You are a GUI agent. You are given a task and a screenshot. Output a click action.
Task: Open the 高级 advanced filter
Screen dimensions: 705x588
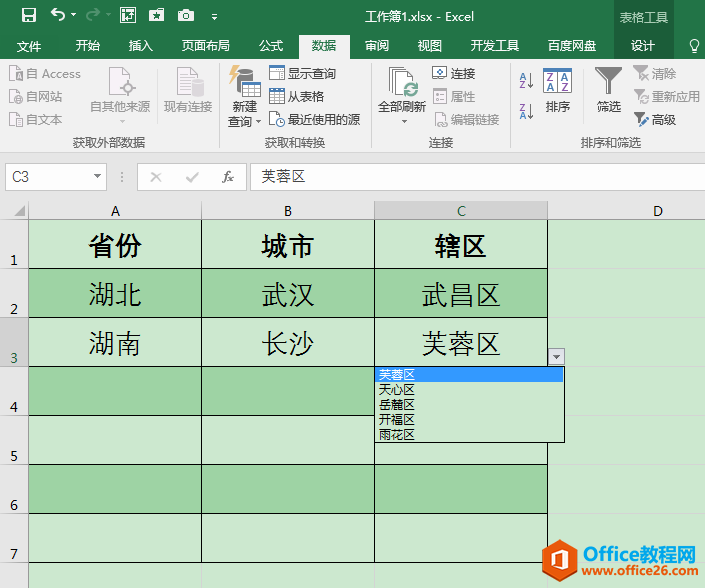[655, 120]
